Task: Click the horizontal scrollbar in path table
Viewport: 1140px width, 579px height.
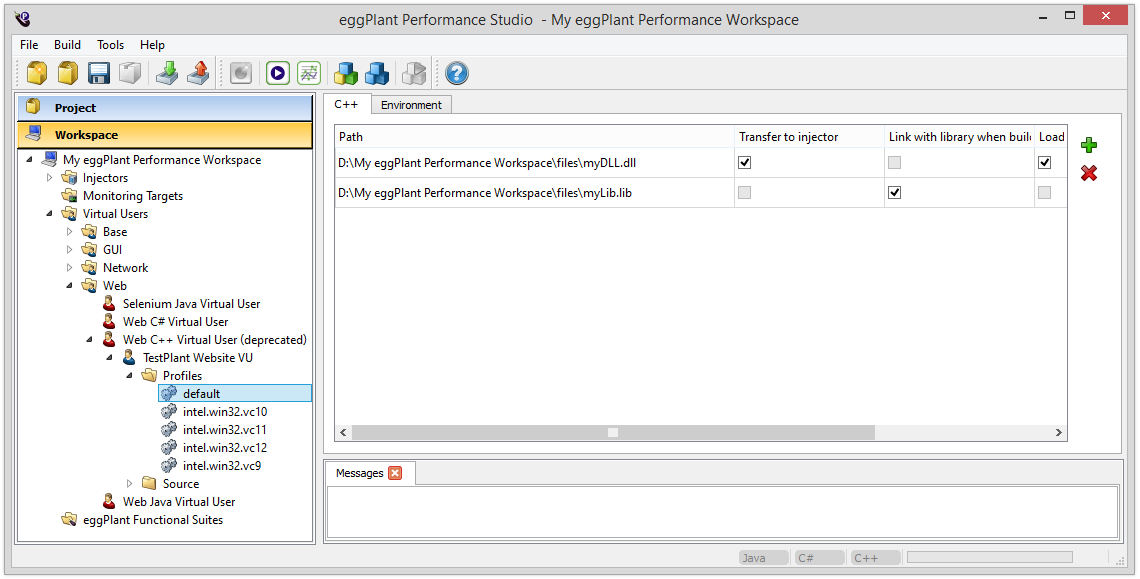Action: [612, 432]
